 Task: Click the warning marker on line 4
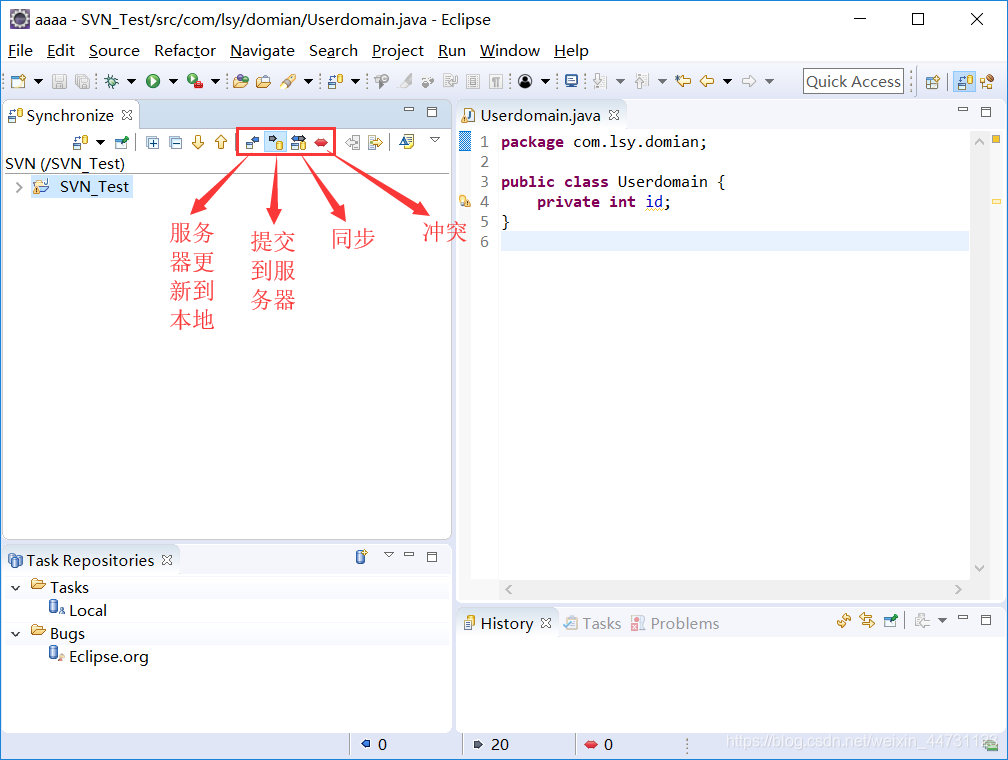point(465,202)
